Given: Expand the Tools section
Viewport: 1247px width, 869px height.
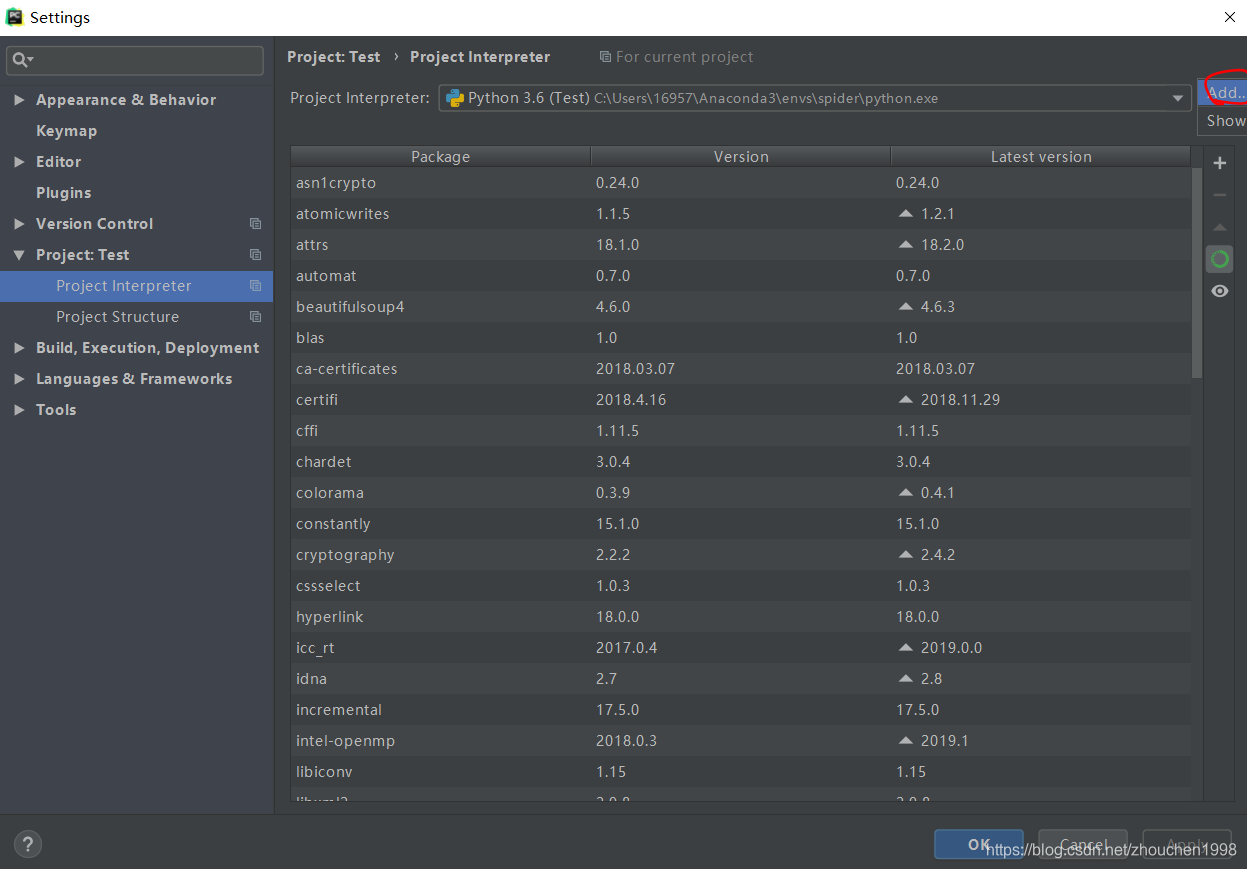Looking at the screenshot, I should point(19,410).
